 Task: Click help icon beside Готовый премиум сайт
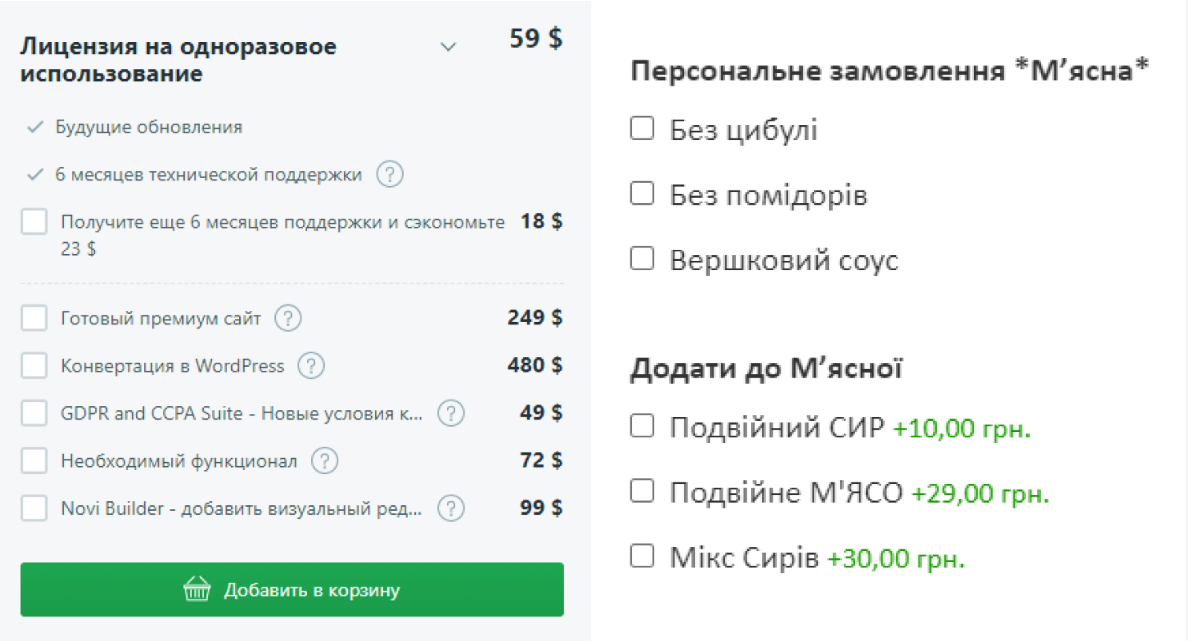pos(288,317)
